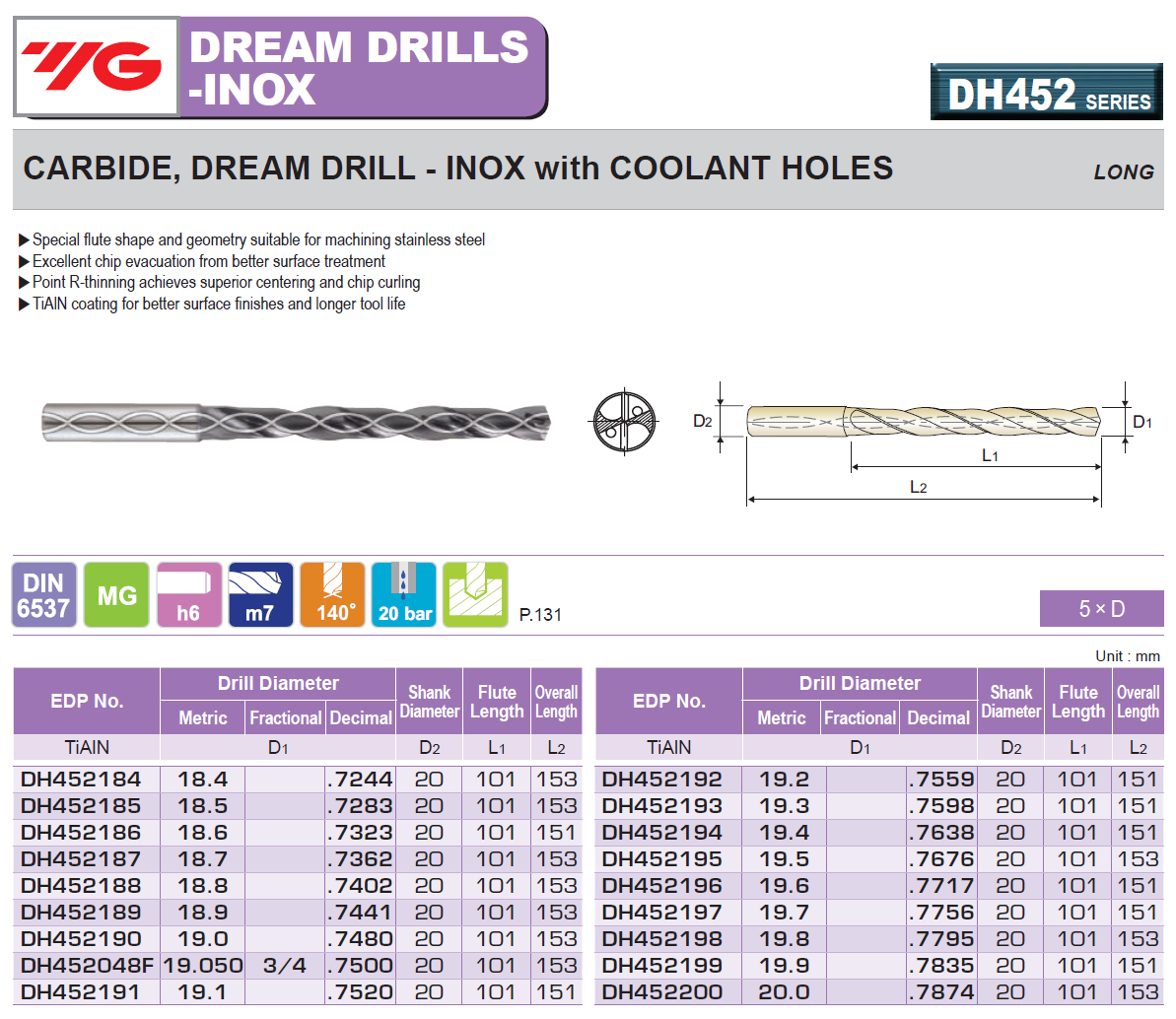Select the green MG icon
The height and width of the screenshot is (1019, 1176).
click(116, 595)
